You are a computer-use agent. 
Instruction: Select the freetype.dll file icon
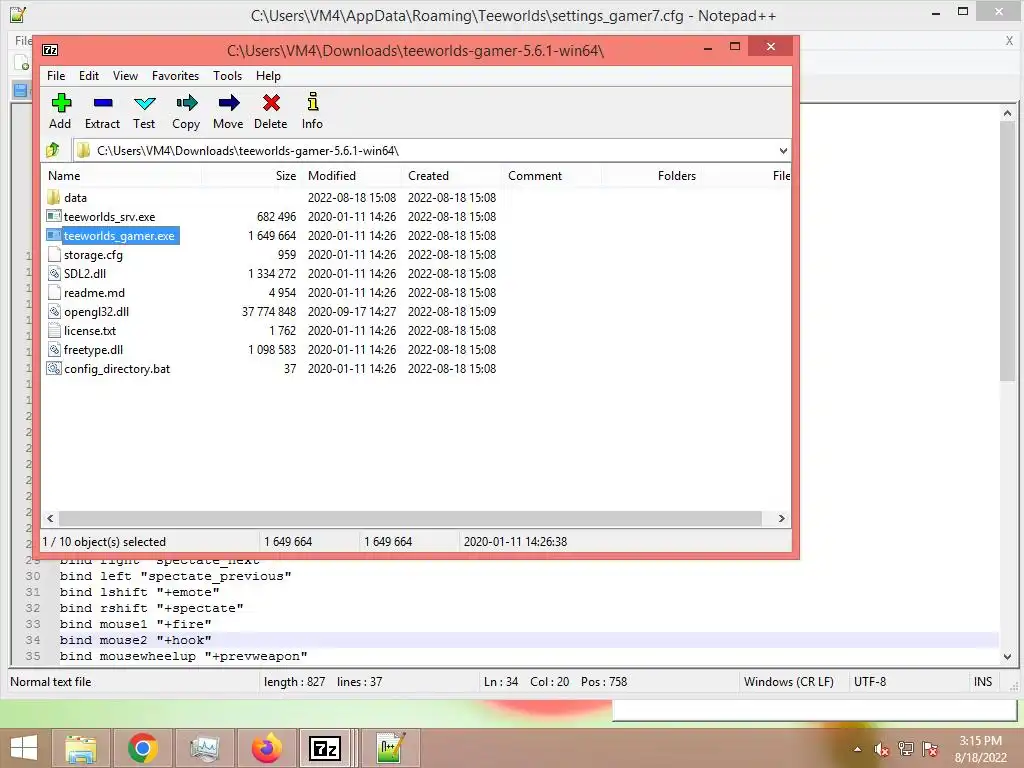pyautogui.click(x=54, y=349)
